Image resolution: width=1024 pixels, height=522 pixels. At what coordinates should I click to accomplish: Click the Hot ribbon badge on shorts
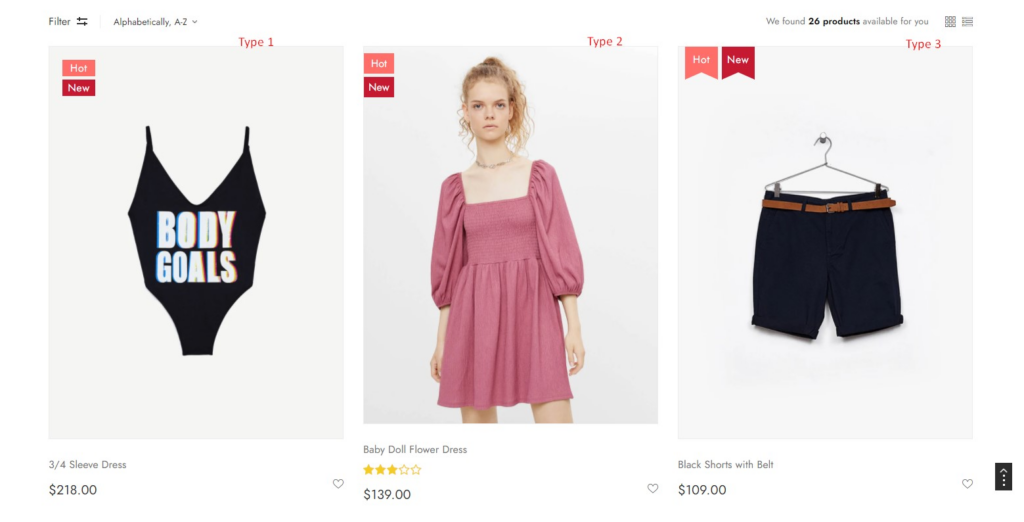click(701, 63)
